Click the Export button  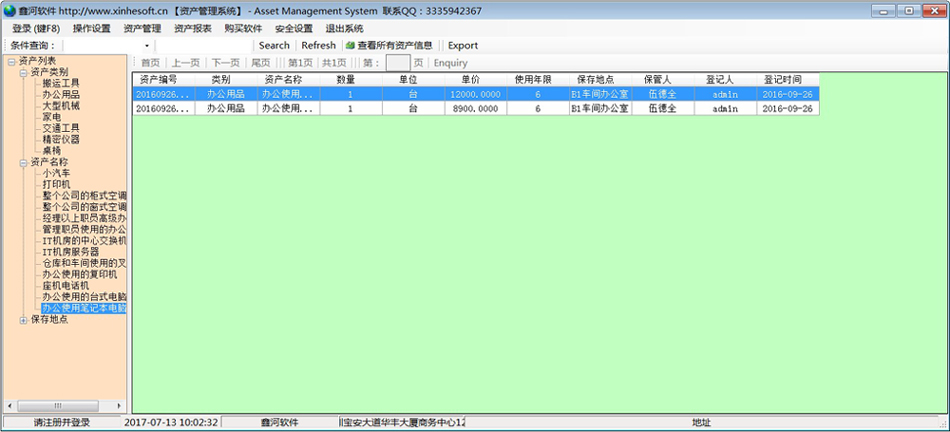[462, 46]
